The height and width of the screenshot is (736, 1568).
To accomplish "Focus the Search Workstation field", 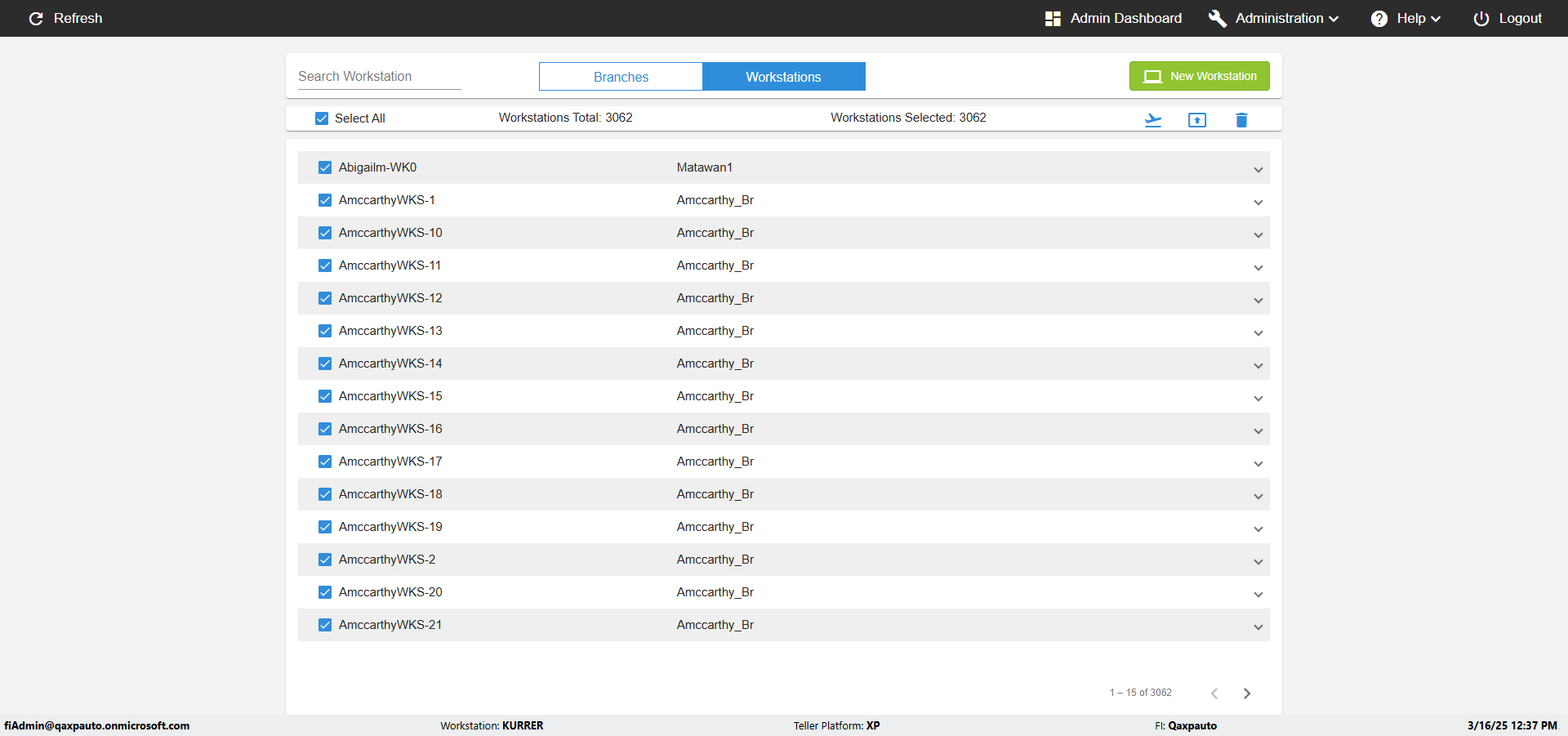I will [x=379, y=76].
